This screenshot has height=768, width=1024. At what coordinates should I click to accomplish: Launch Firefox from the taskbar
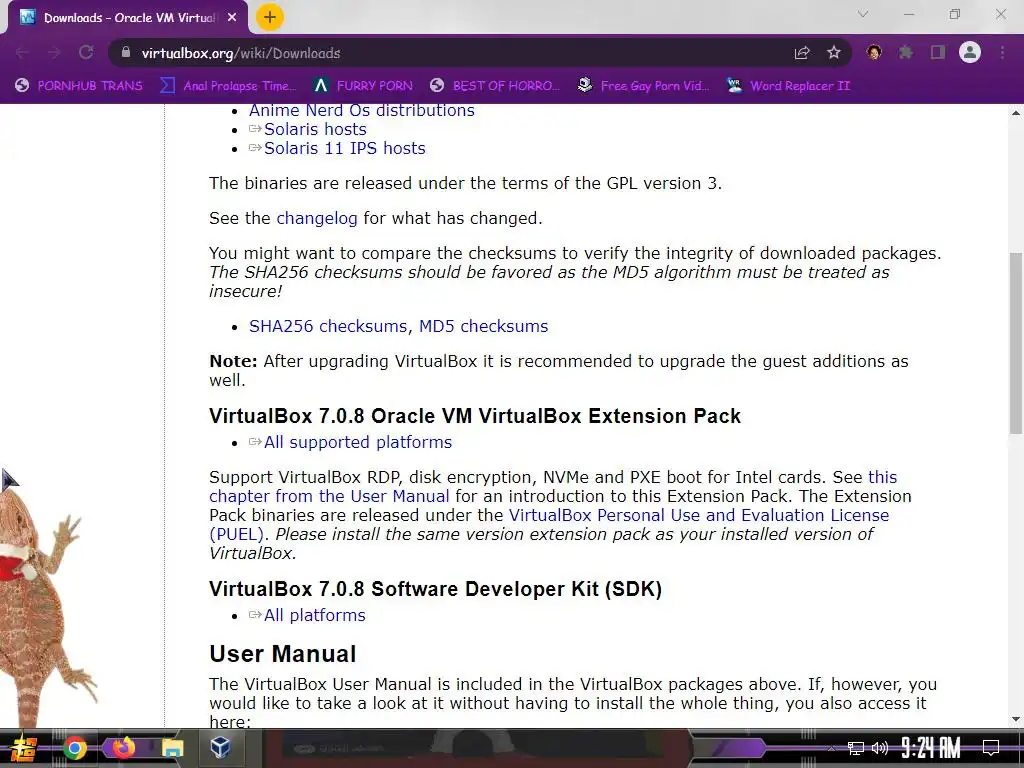[x=123, y=748]
